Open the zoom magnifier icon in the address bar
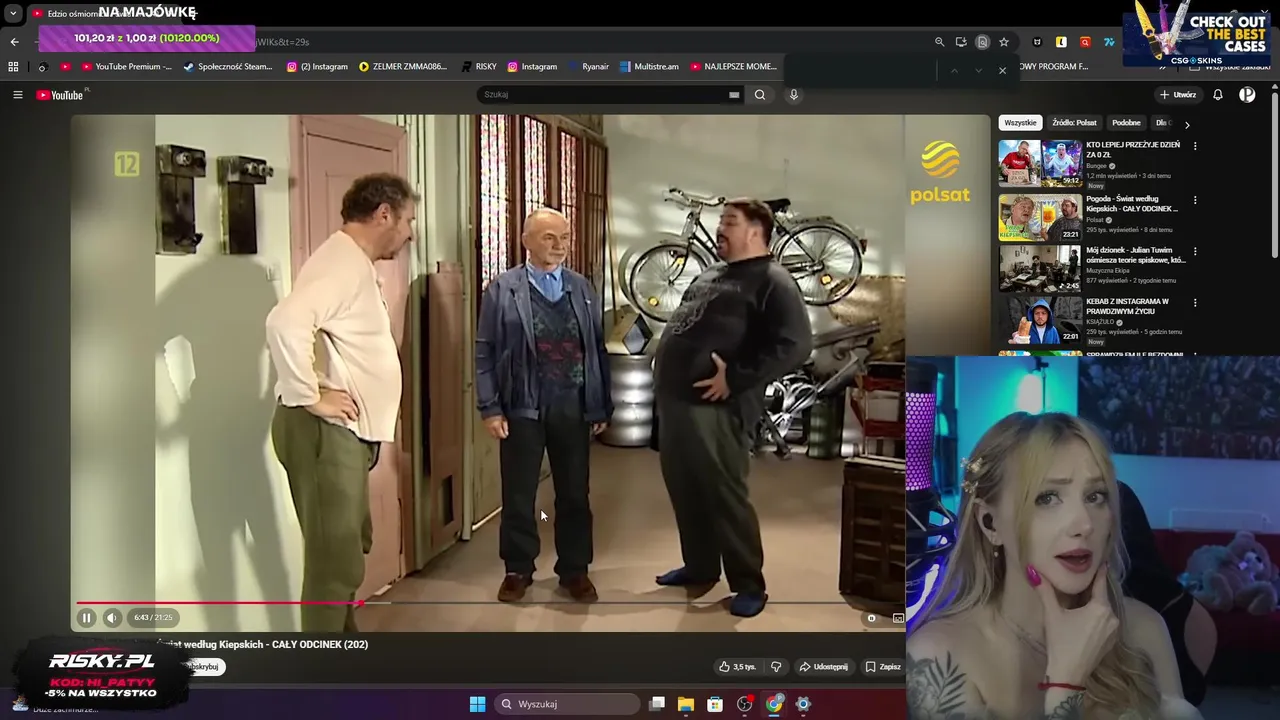 939,42
